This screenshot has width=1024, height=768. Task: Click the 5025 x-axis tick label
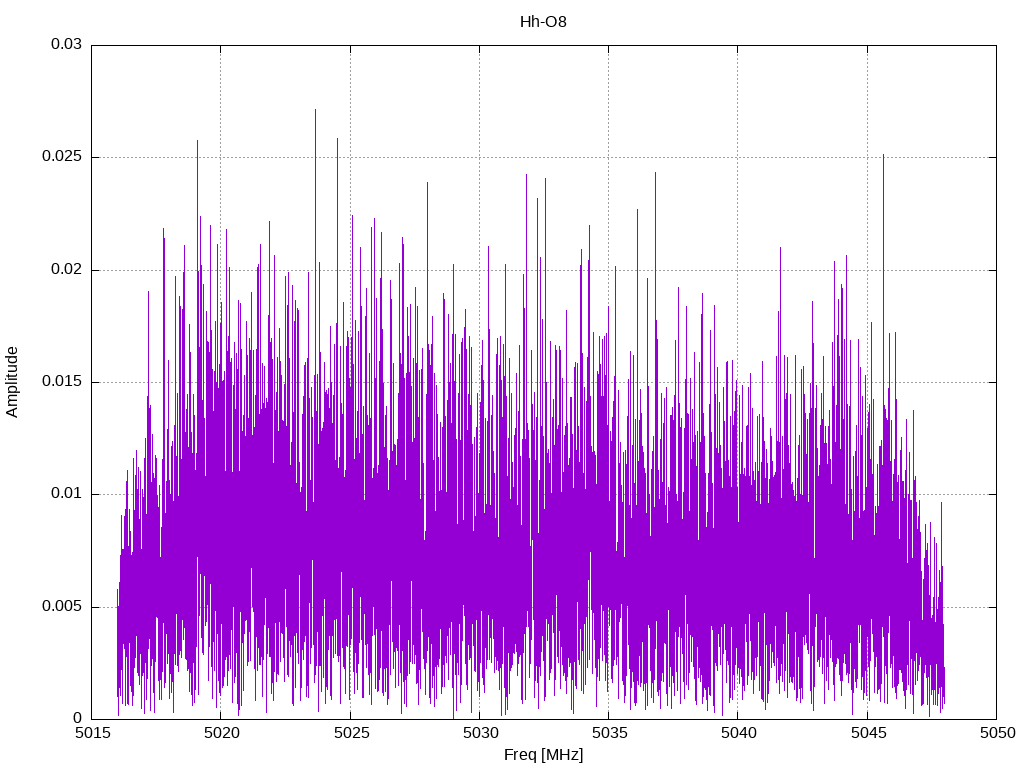click(351, 733)
